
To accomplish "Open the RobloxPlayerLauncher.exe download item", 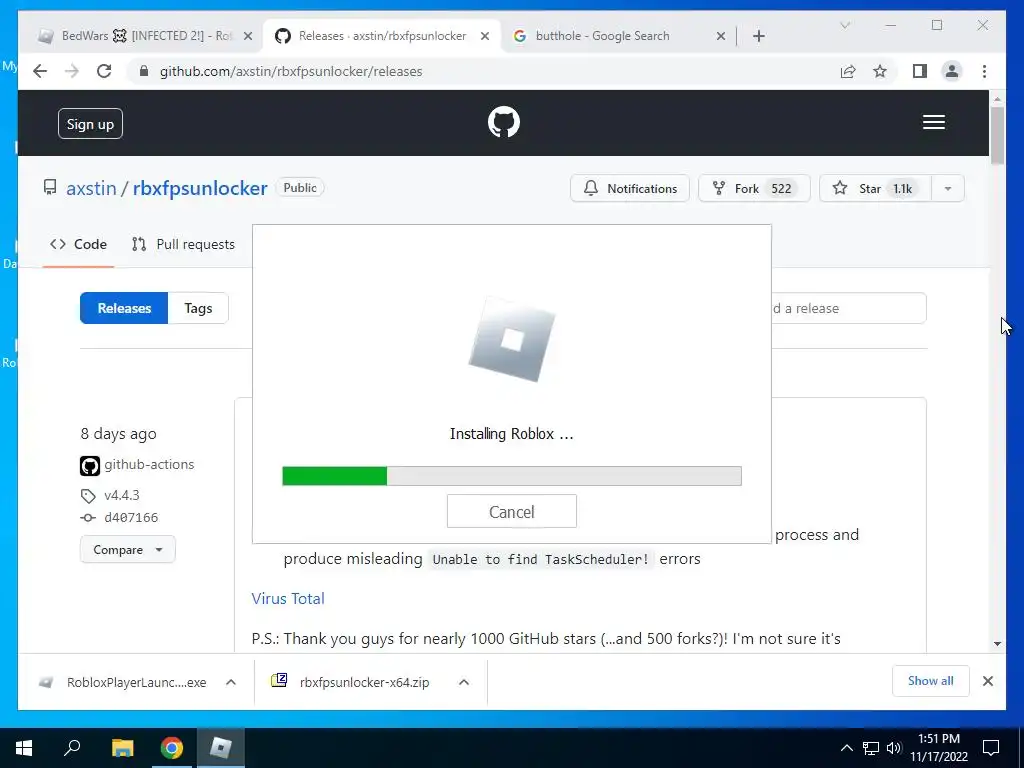I will click(x=122, y=682).
